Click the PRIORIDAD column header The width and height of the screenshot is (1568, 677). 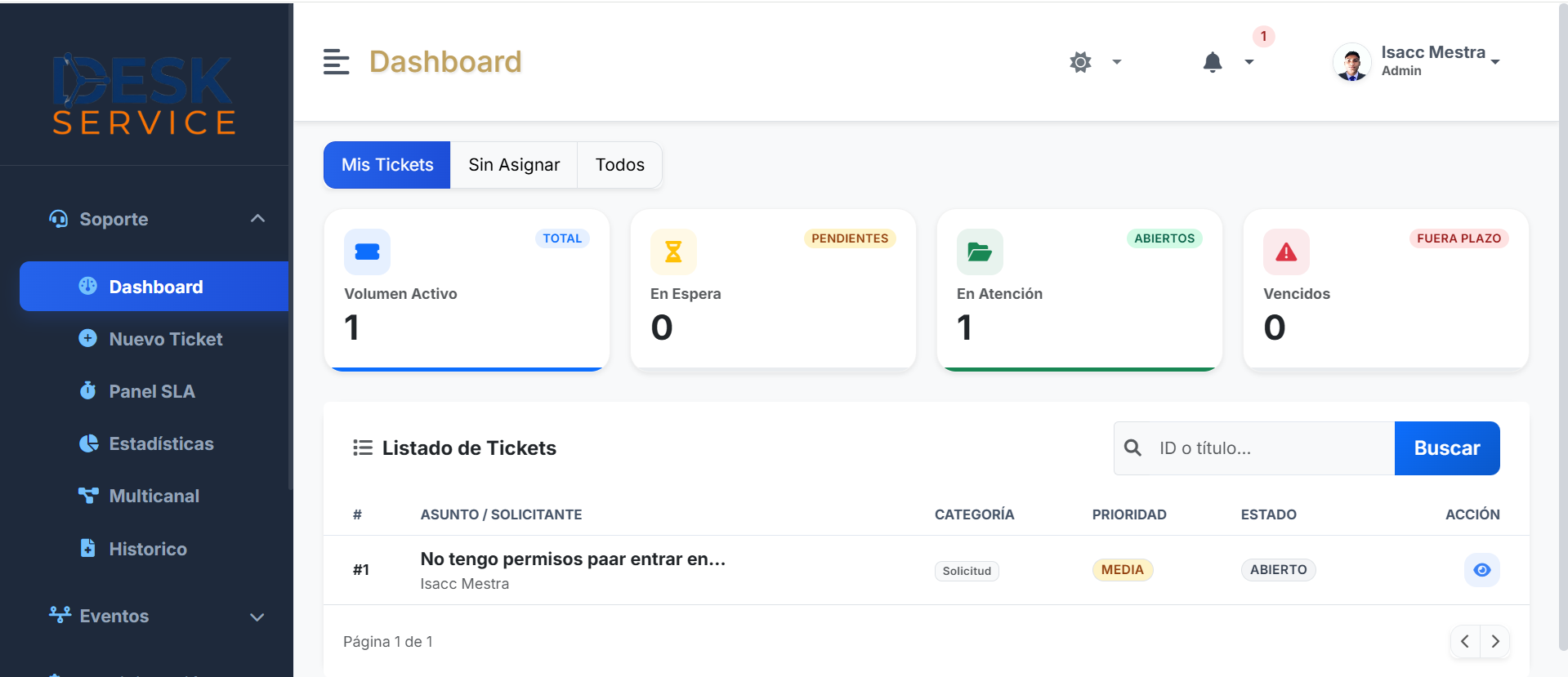click(1129, 514)
